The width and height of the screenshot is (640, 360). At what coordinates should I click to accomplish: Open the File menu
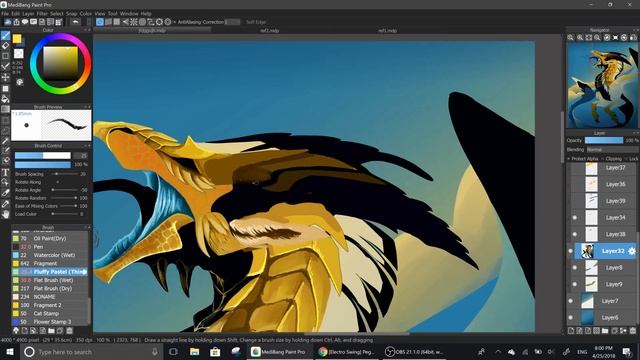tap(5, 13)
